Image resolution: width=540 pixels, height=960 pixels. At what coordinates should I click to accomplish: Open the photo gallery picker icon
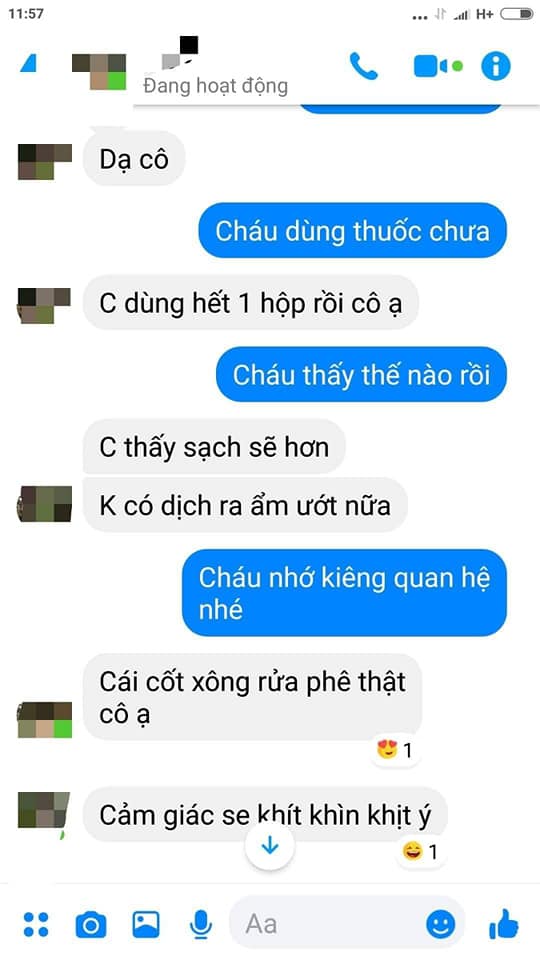(x=146, y=924)
